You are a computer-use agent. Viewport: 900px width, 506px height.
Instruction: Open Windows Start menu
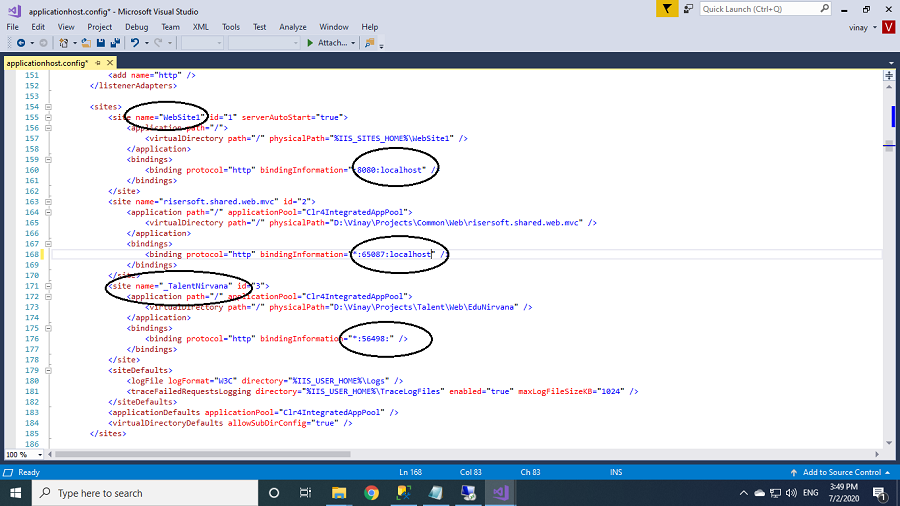15,493
